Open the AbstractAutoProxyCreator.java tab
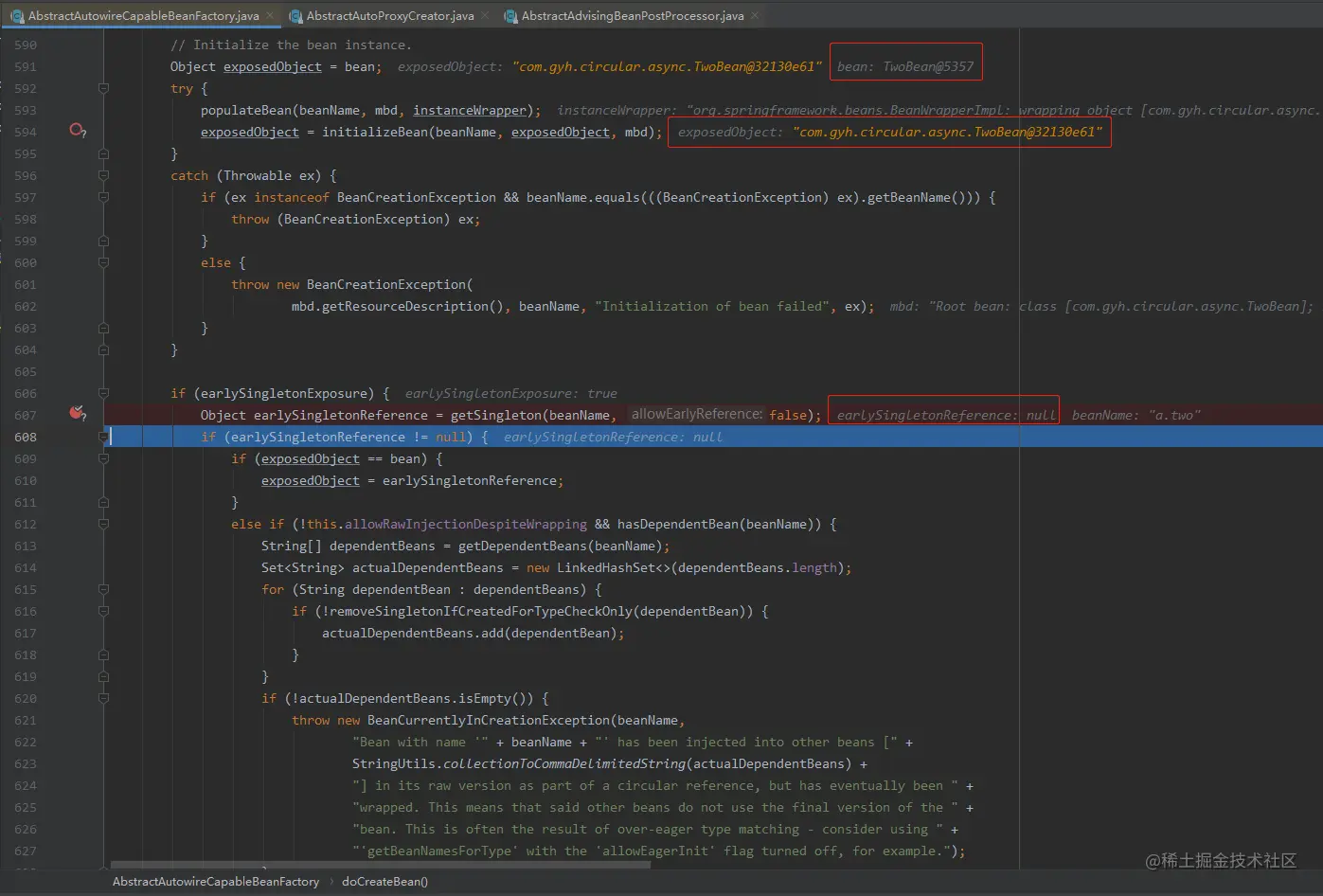Image resolution: width=1323 pixels, height=896 pixels. click(390, 16)
